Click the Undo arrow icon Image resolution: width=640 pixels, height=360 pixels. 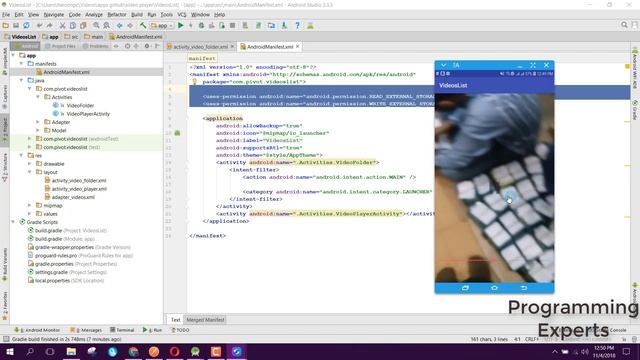(40, 25)
